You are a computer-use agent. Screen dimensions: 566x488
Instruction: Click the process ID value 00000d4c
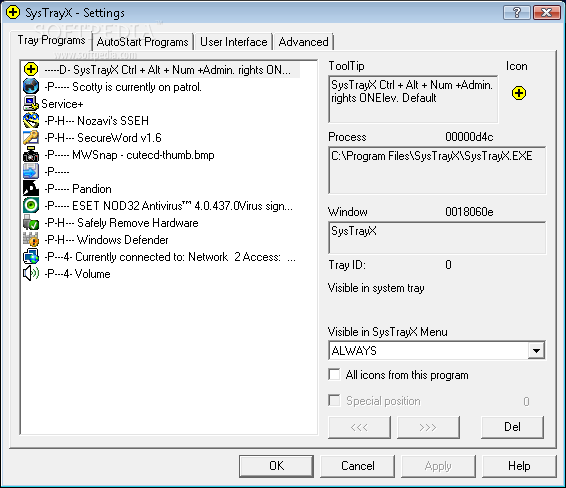[469, 137]
